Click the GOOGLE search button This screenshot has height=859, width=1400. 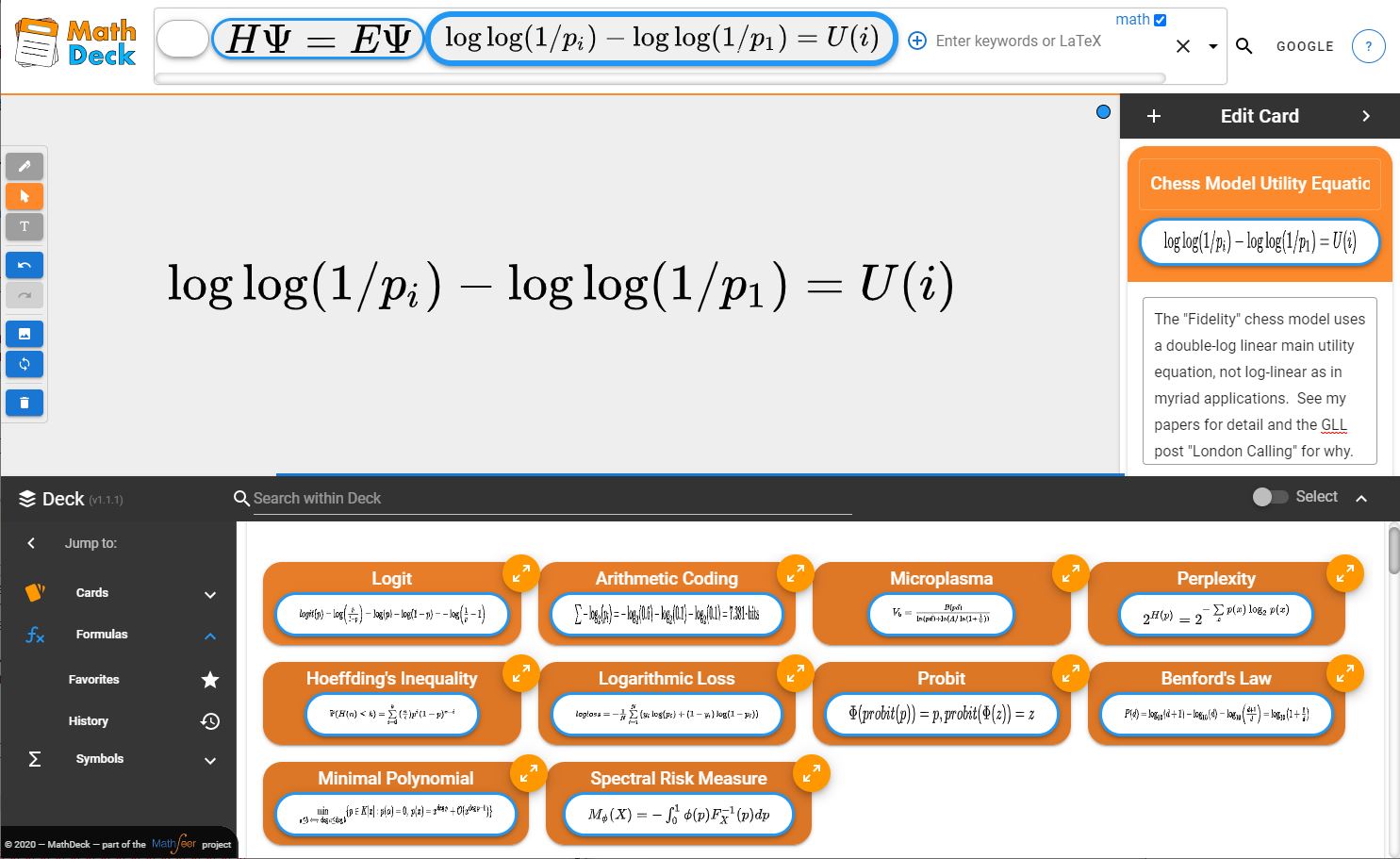(1305, 46)
